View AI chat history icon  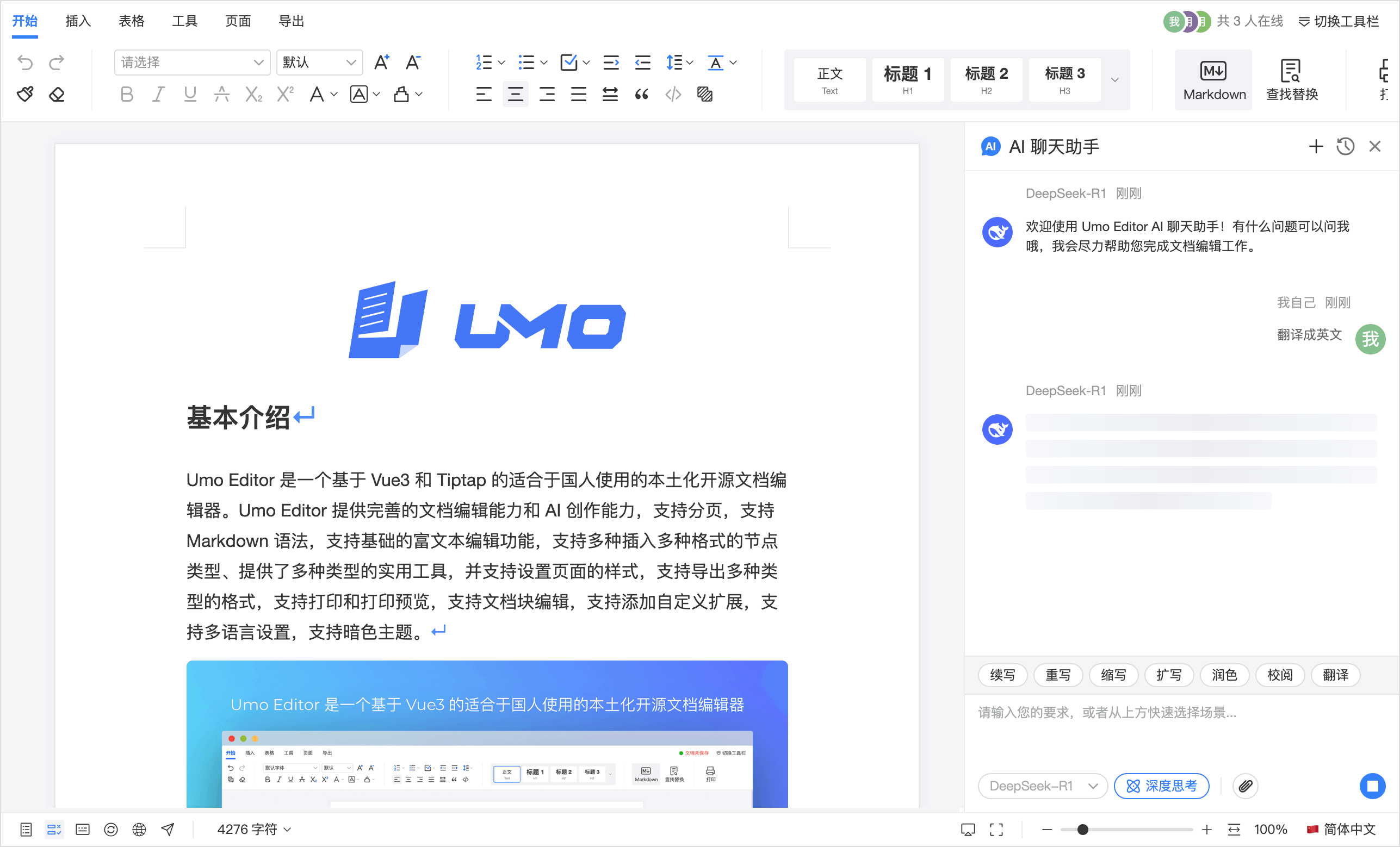(x=1346, y=147)
